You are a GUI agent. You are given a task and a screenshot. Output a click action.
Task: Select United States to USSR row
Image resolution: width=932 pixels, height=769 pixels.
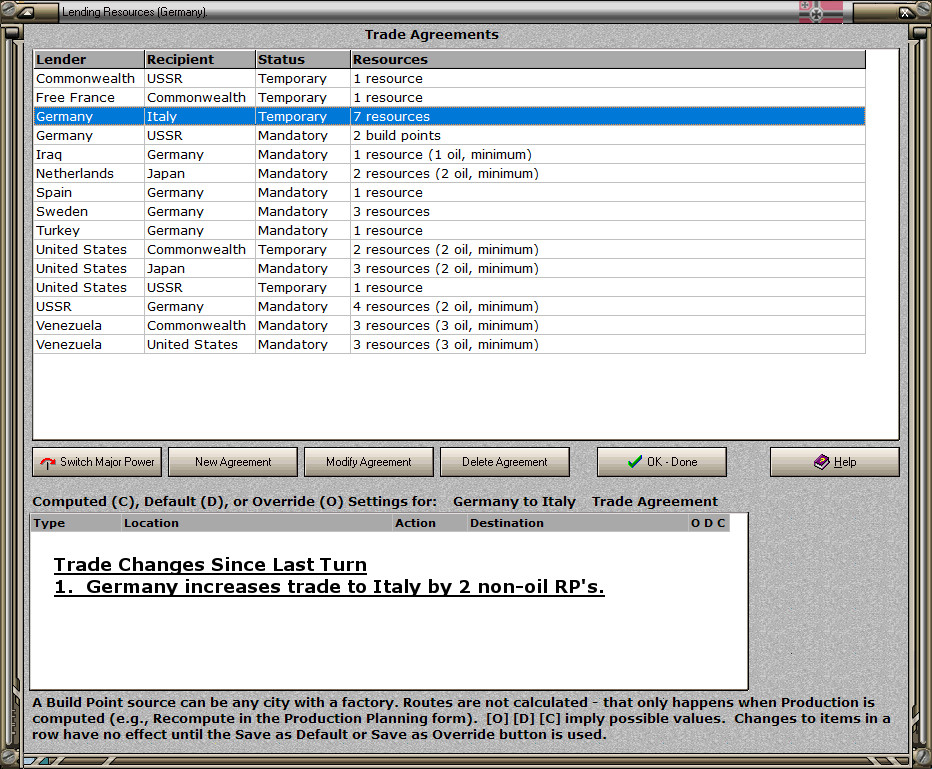449,288
